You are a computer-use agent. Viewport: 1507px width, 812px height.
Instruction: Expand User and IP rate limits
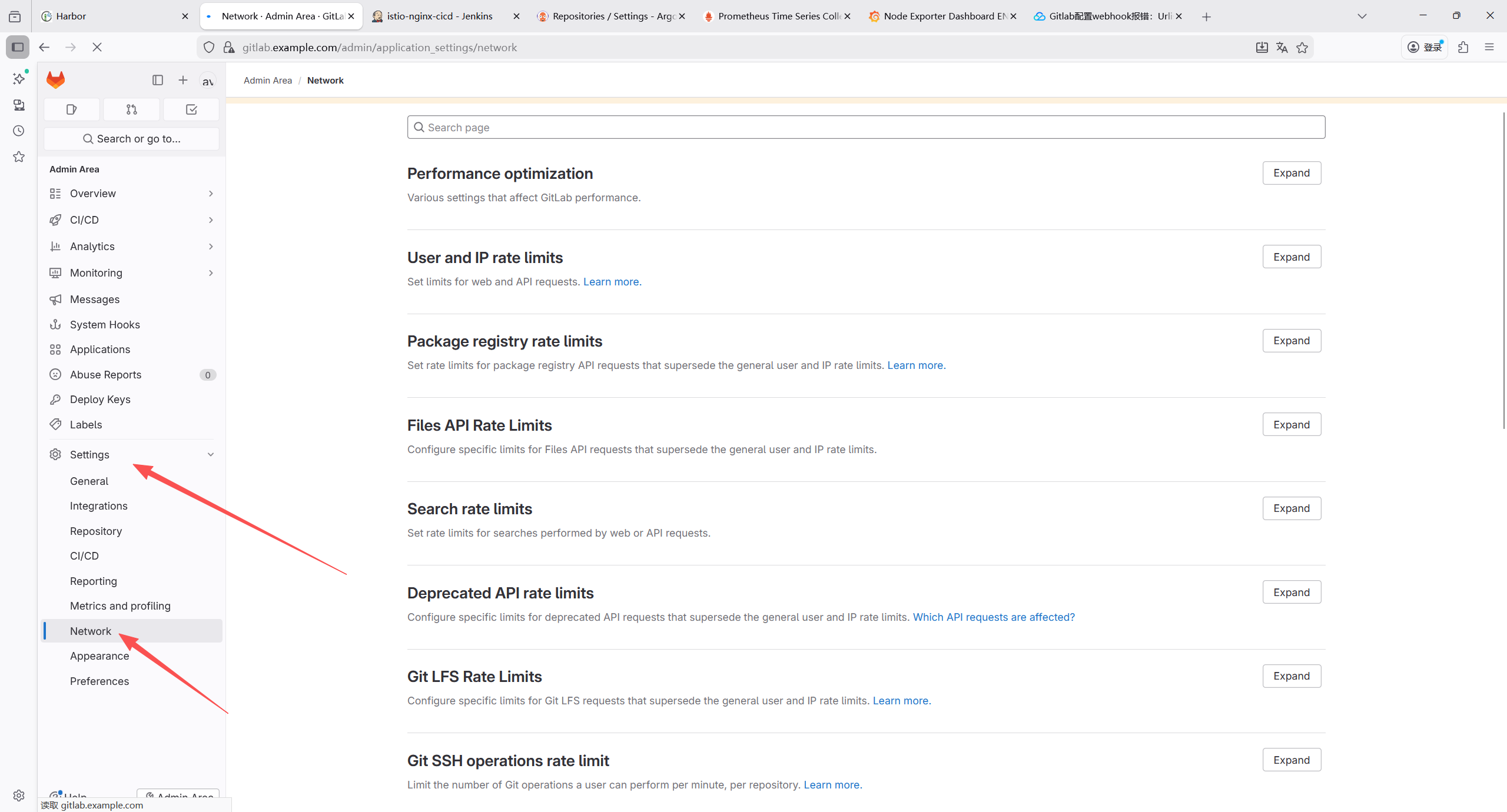click(1291, 257)
